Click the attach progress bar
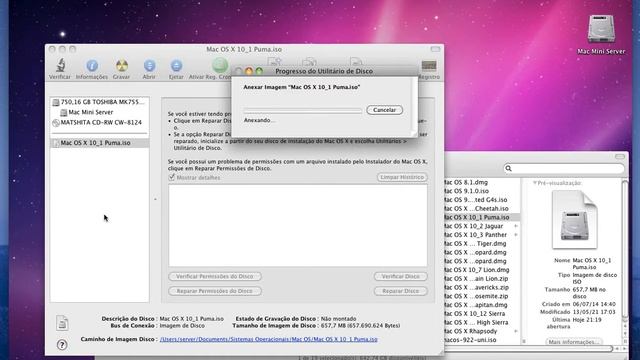This screenshot has height=360, width=640. click(x=302, y=110)
